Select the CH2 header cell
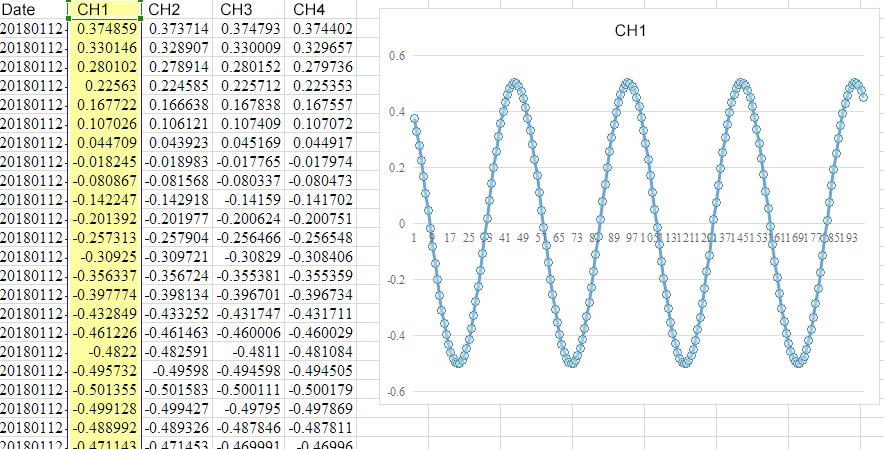The width and height of the screenshot is (884, 449). tap(177, 9)
